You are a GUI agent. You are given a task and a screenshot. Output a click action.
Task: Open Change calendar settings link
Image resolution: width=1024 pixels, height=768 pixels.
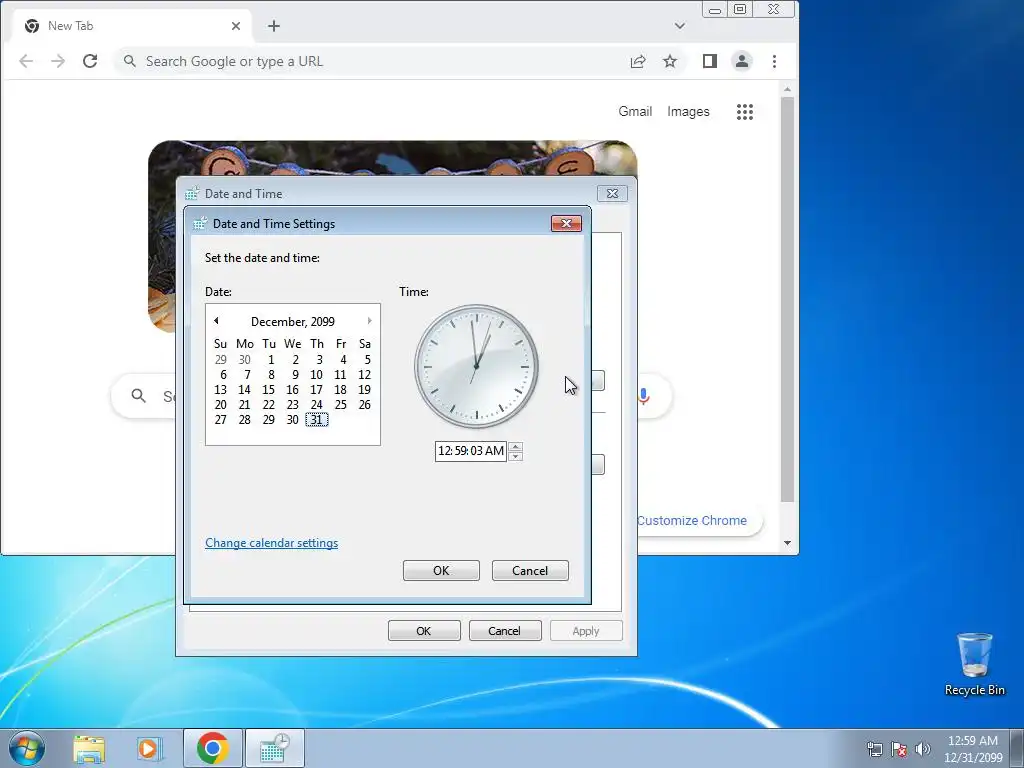272,543
